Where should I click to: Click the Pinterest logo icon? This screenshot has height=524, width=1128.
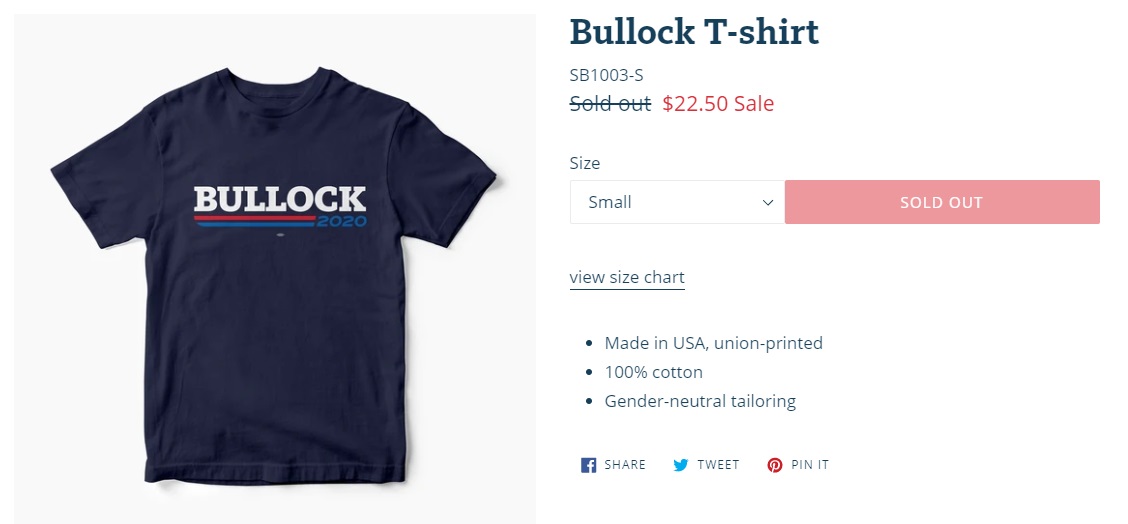pos(774,465)
